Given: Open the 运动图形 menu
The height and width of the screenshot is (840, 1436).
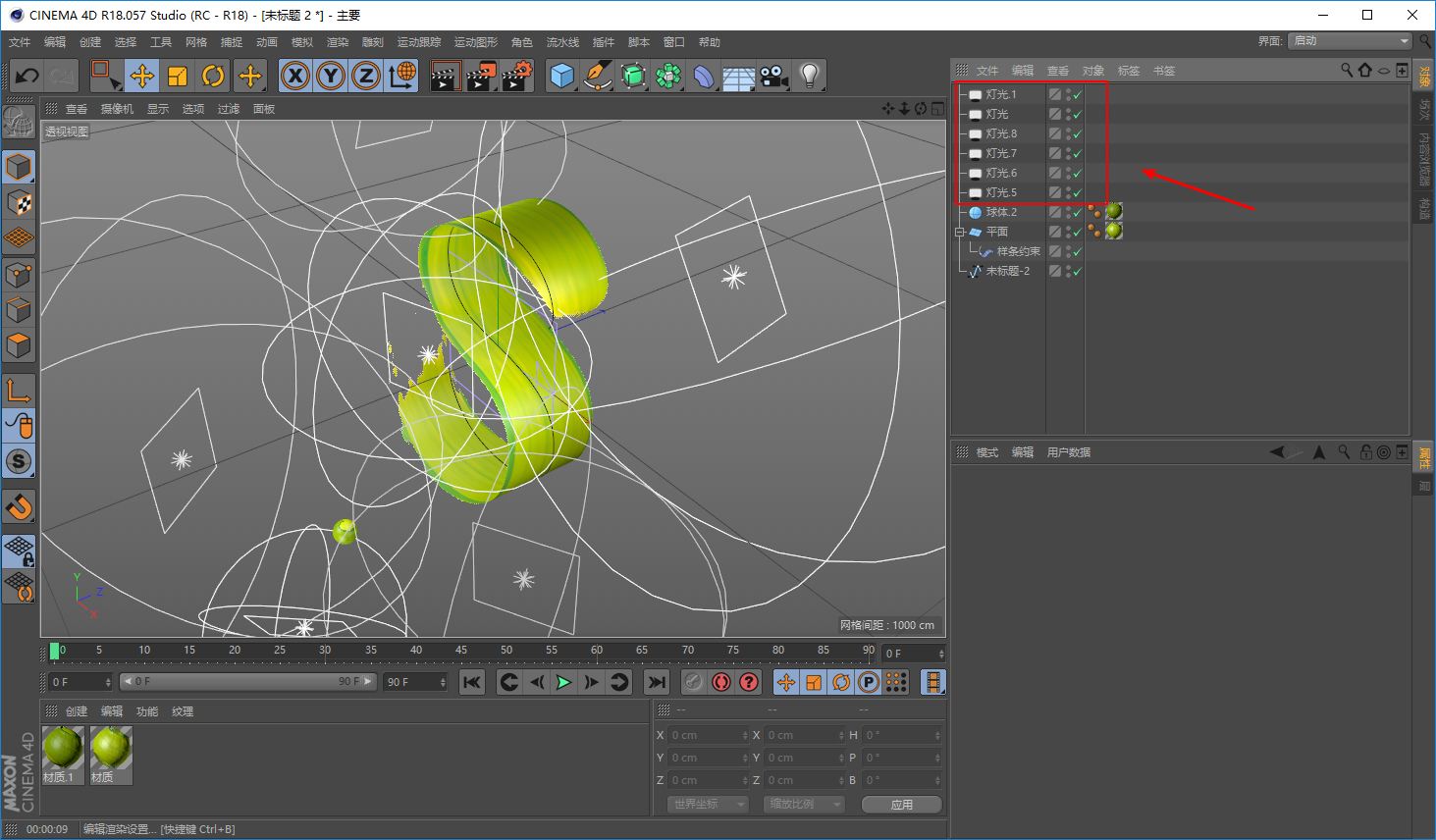Looking at the screenshot, I should pos(476,42).
